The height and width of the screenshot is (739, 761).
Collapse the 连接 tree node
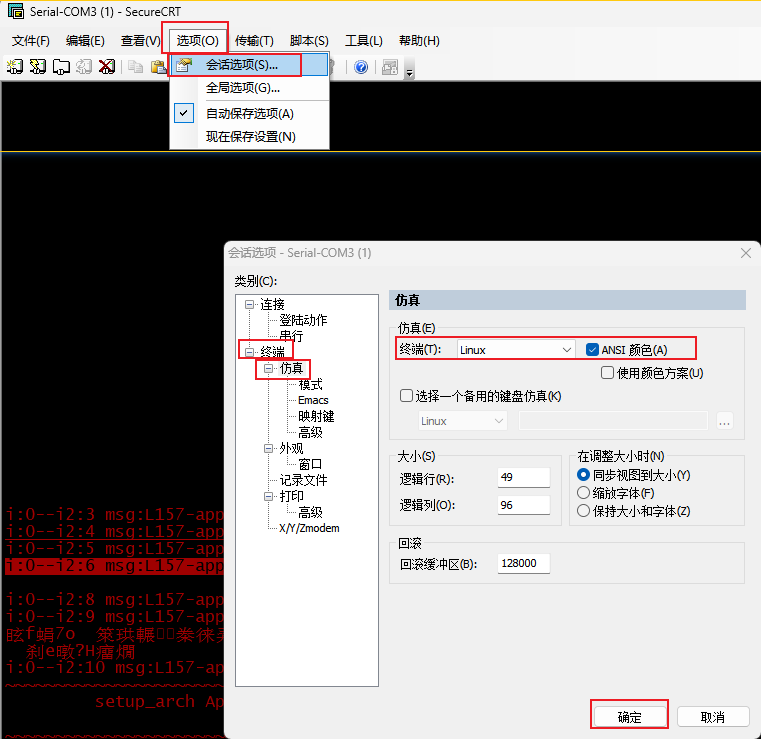[x=249, y=305]
